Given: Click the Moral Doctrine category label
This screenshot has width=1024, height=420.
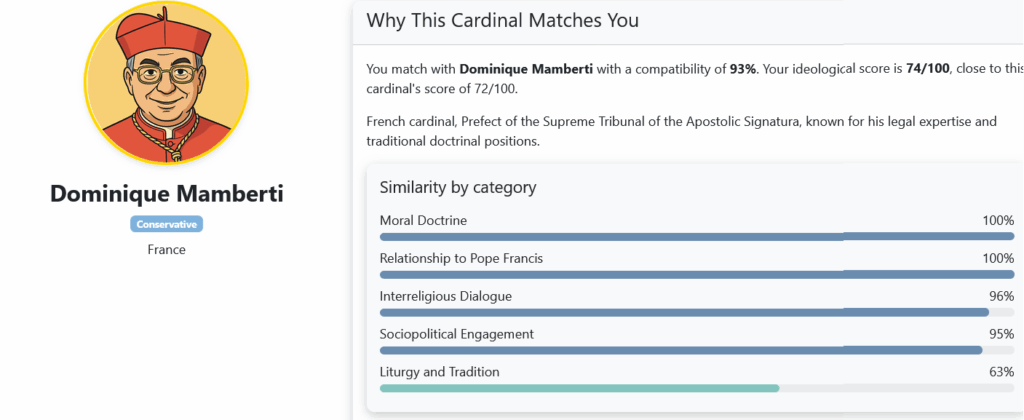Looking at the screenshot, I should tap(423, 220).
